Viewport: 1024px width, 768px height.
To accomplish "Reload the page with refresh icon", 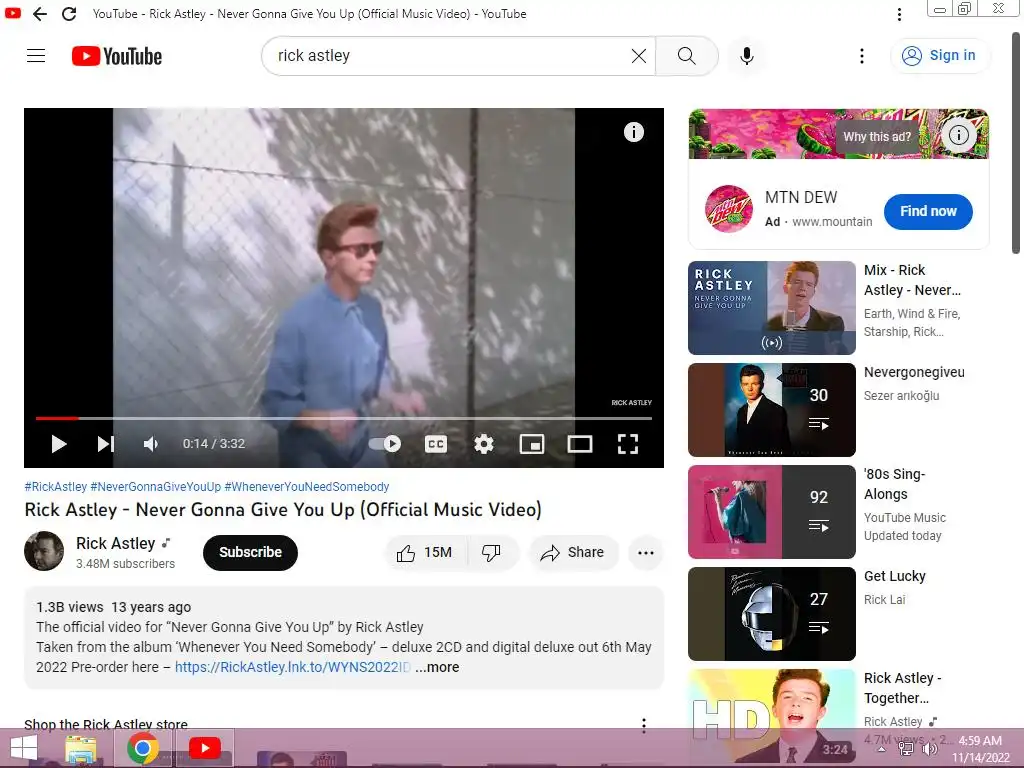I will click(x=69, y=14).
